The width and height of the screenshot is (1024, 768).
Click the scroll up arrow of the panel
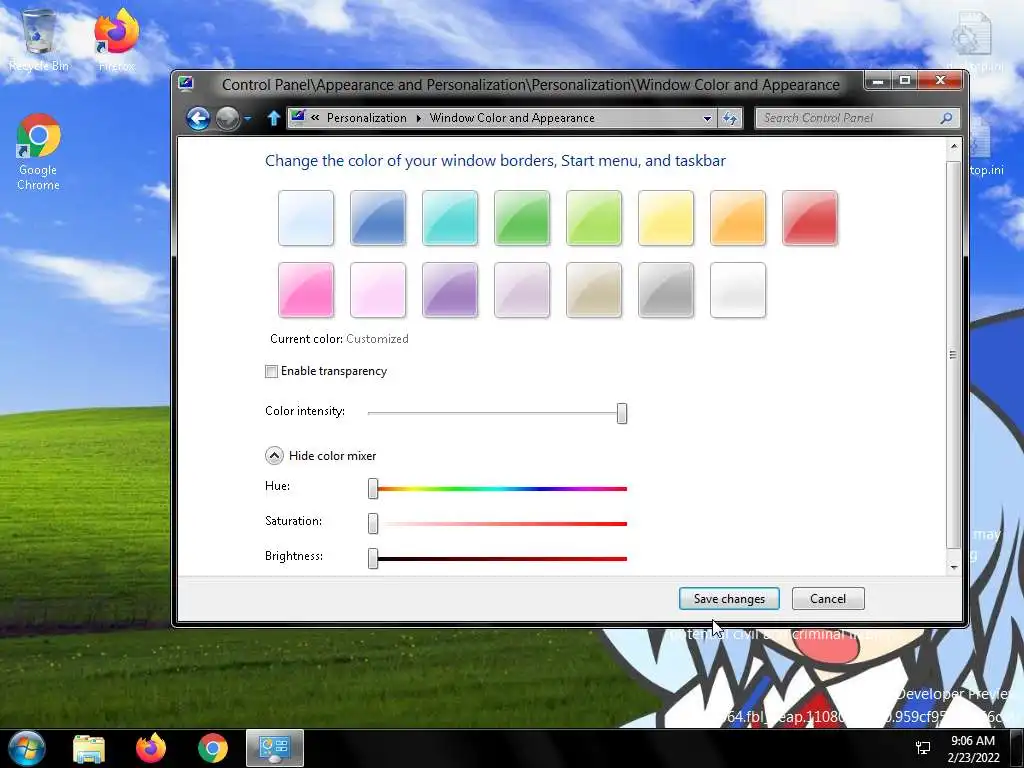click(953, 147)
